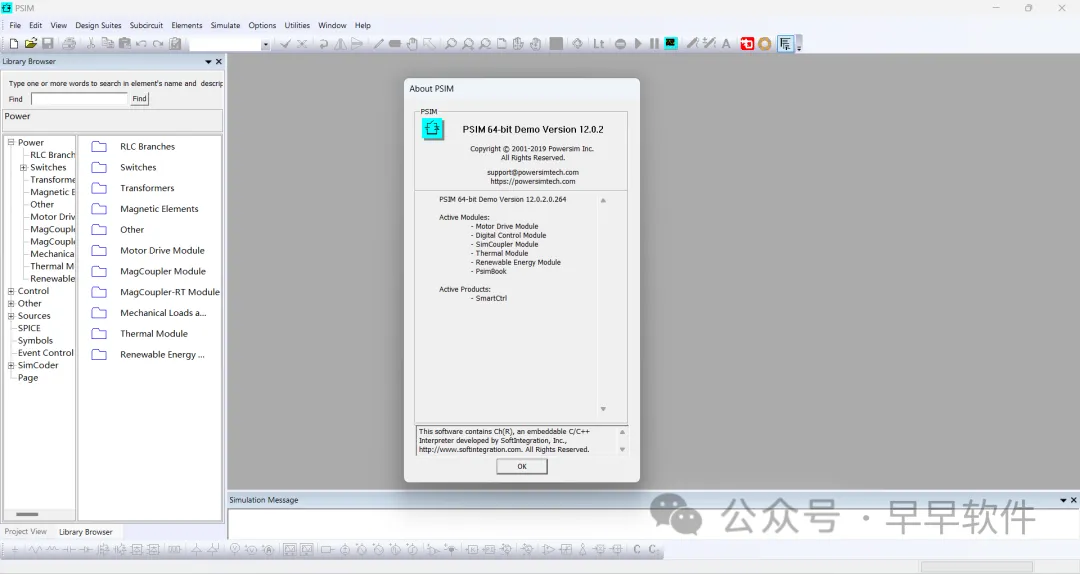Switch to the Project View tab
Viewport: 1080px width, 574px height.
(25, 531)
